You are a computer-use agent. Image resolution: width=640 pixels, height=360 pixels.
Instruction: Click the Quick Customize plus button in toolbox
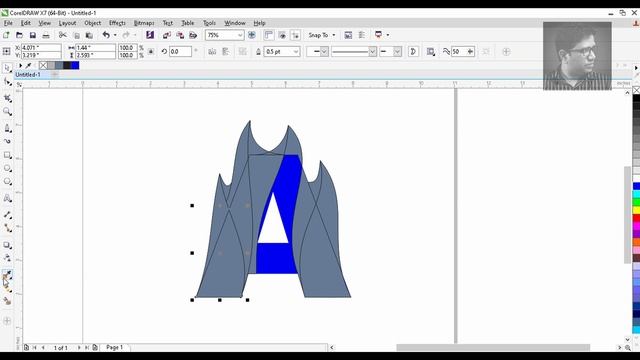point(7,321)
